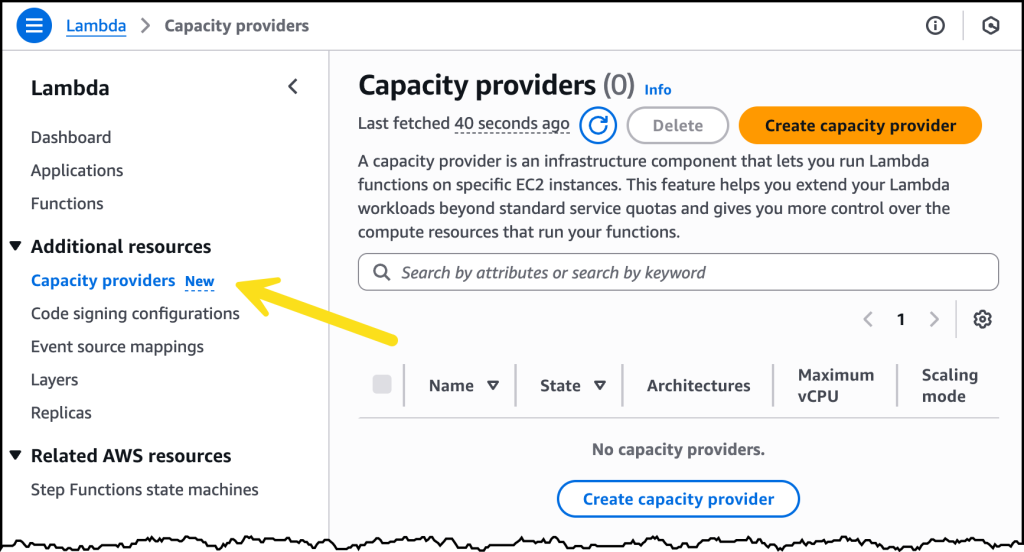
Task: Click the info circle icon in header
Action: pos(935,26)
